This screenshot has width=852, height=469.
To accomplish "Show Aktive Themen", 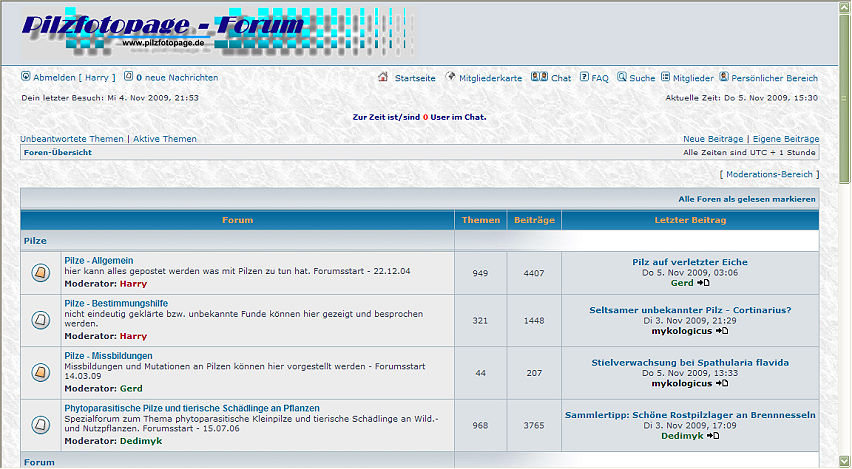I will [165, 139].
